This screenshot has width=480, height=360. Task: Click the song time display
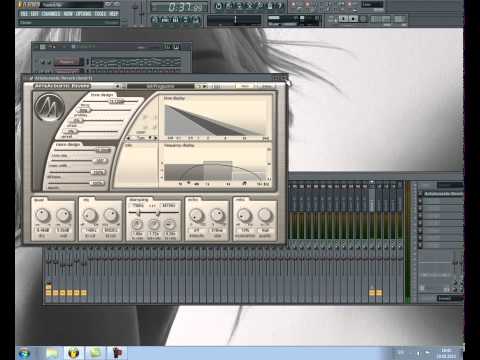(179, 7)
